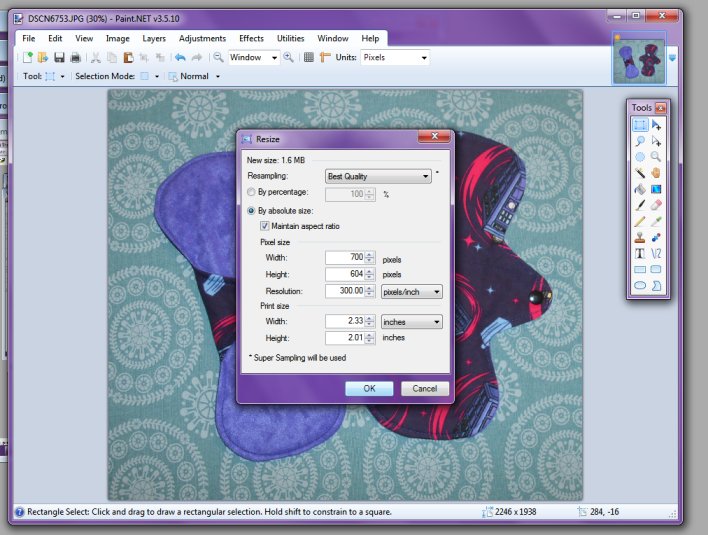Click the Save icon in toolbar
The width and height of the screenshot is (708, 535).
(60, 58)
